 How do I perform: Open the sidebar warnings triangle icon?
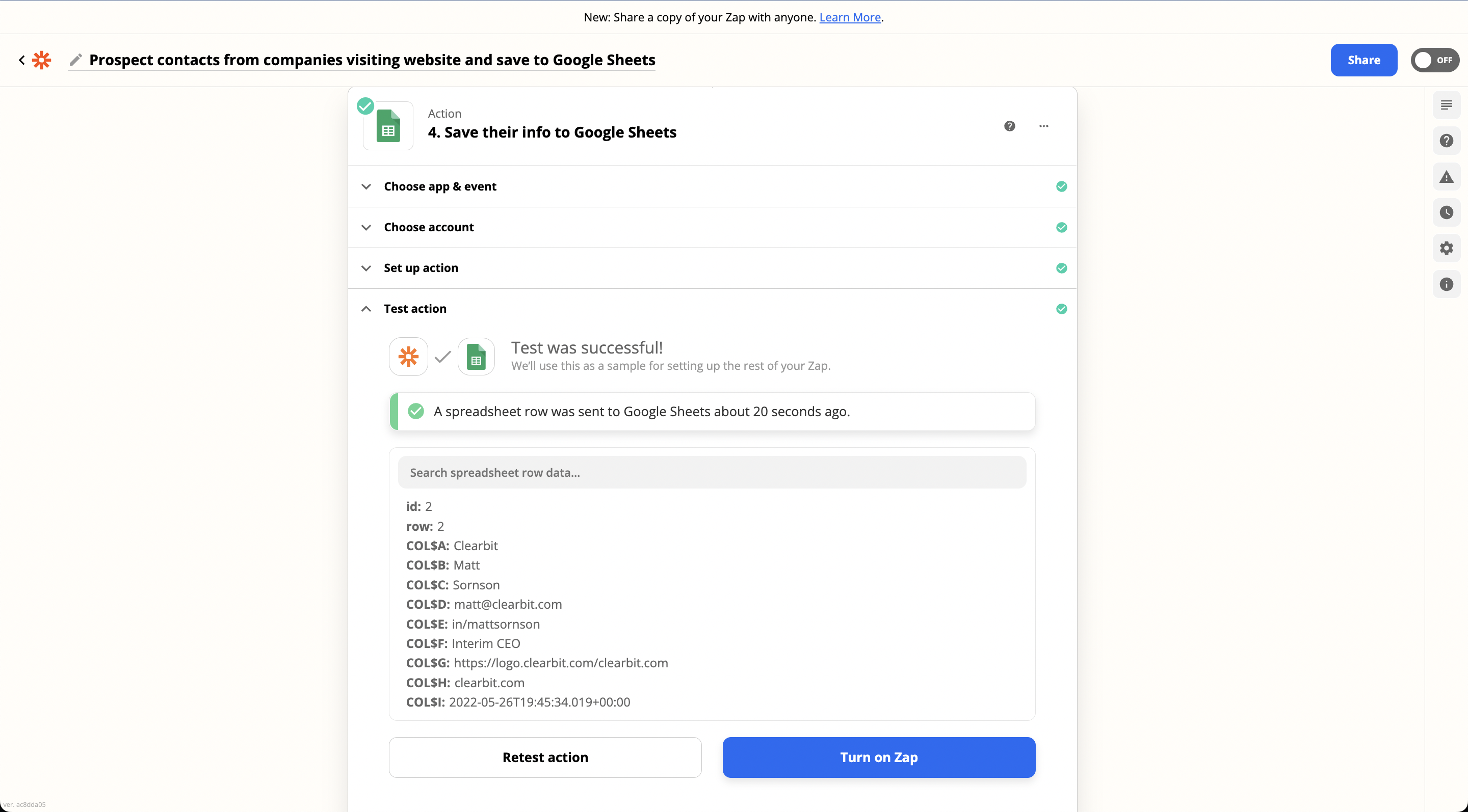click(1447, 177)
